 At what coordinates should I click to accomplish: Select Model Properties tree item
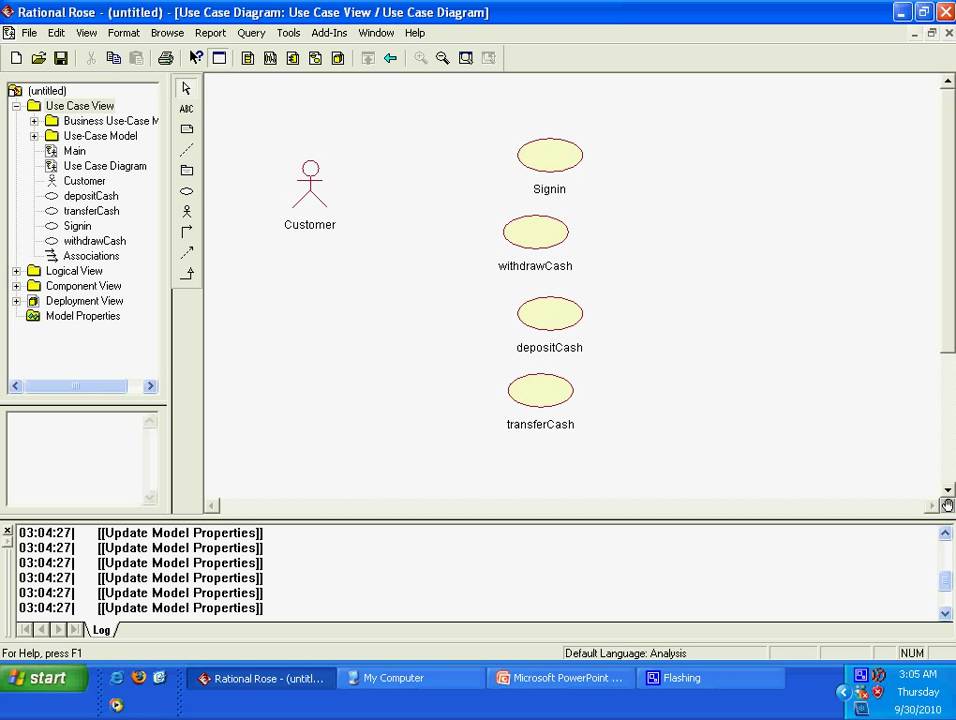tap(83, 316)
